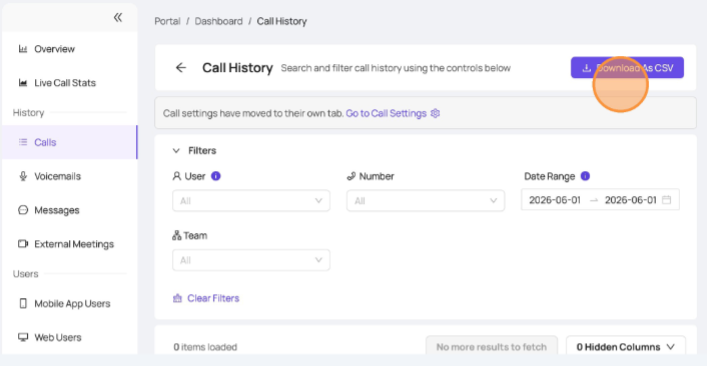Viewport: 707px width, 366px height.
Task: Click the Team hierarchy icon
Action: point(177,235)
